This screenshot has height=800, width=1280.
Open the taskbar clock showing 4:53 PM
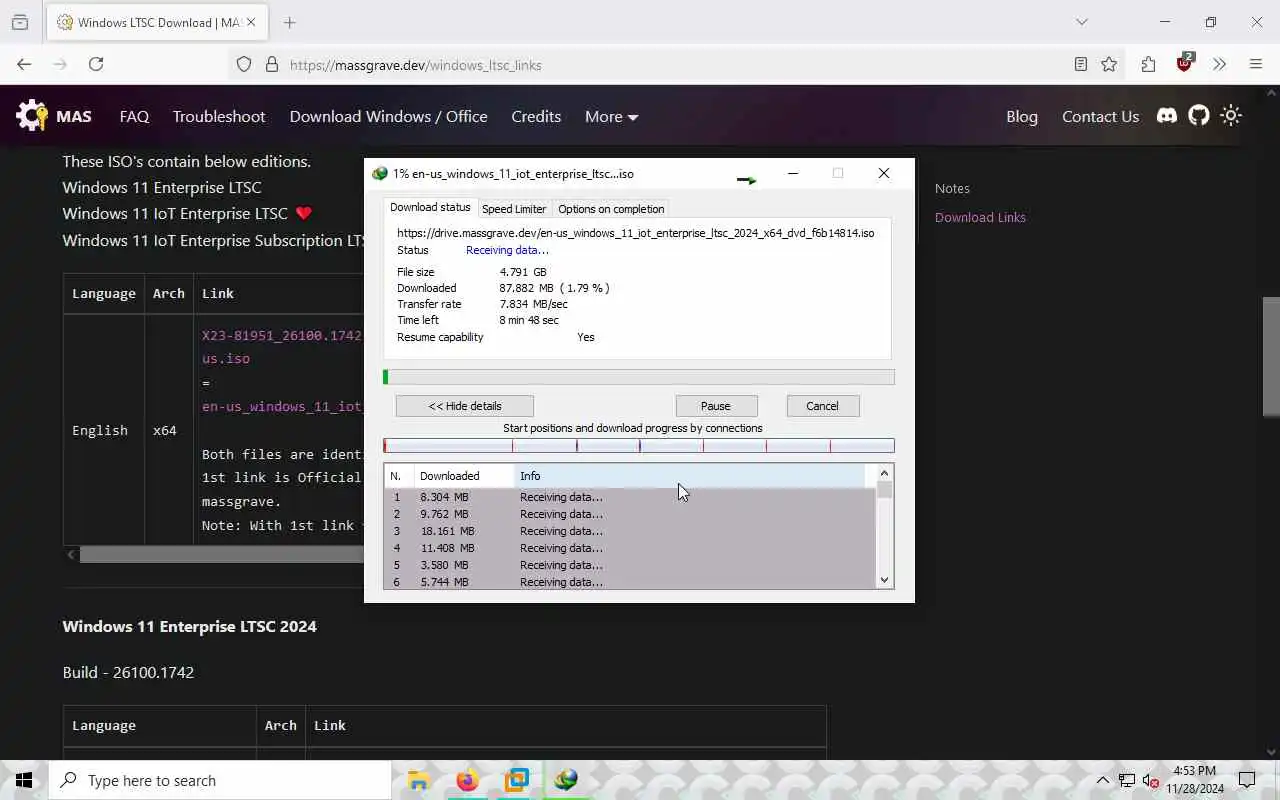[x=1195, y=780]
